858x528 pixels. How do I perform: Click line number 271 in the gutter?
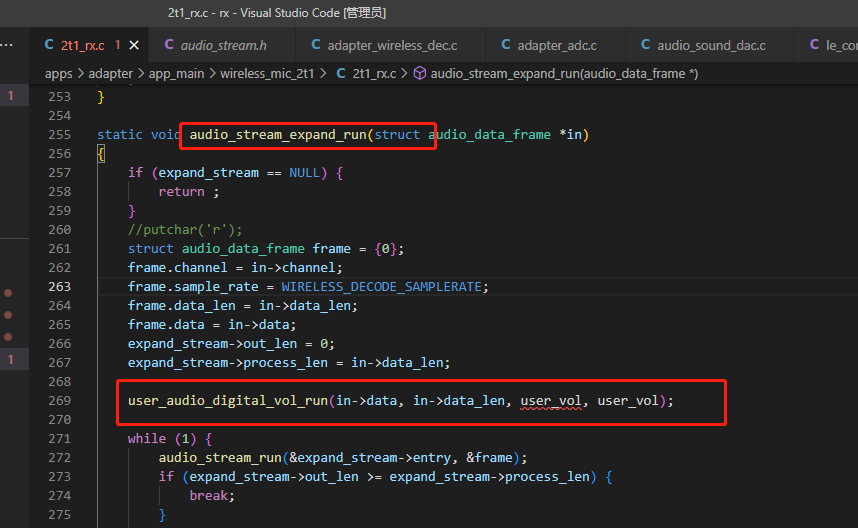click(x=59, y=439)
